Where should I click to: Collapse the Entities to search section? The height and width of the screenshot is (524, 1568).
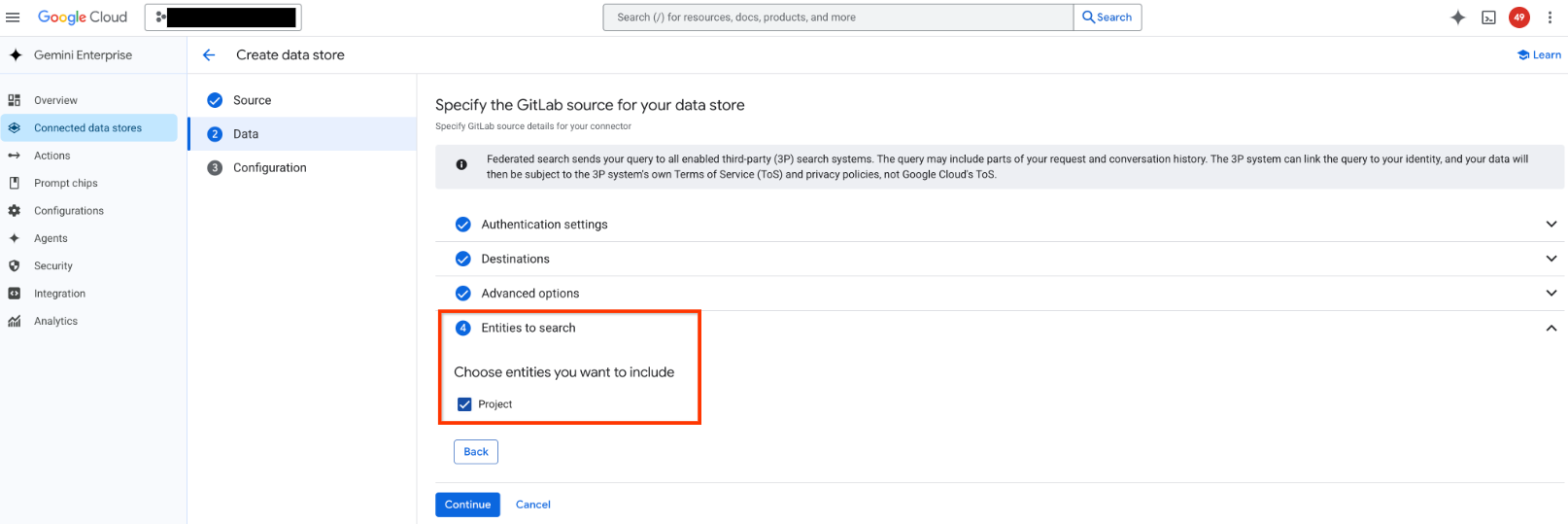coord(1551,329)
